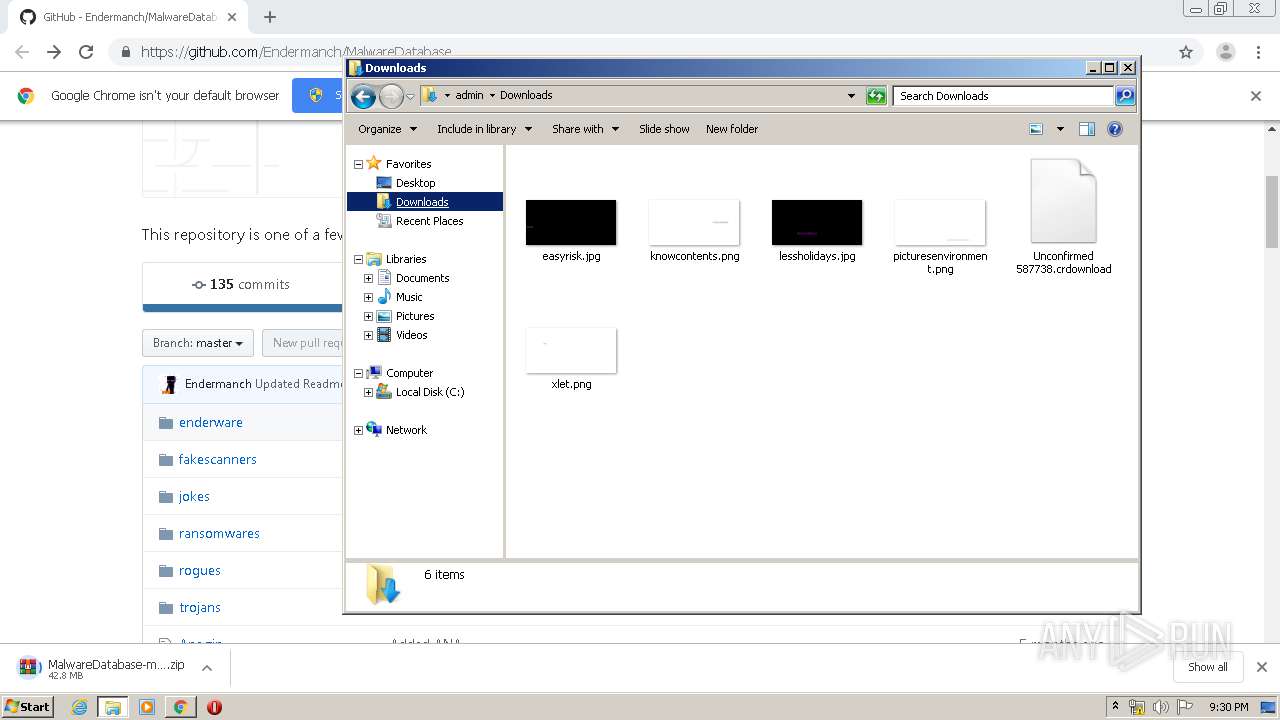This screenshot has width=1280, height=720.
Task: Show hidden tray icons
Action: [x=1116, y=706]
